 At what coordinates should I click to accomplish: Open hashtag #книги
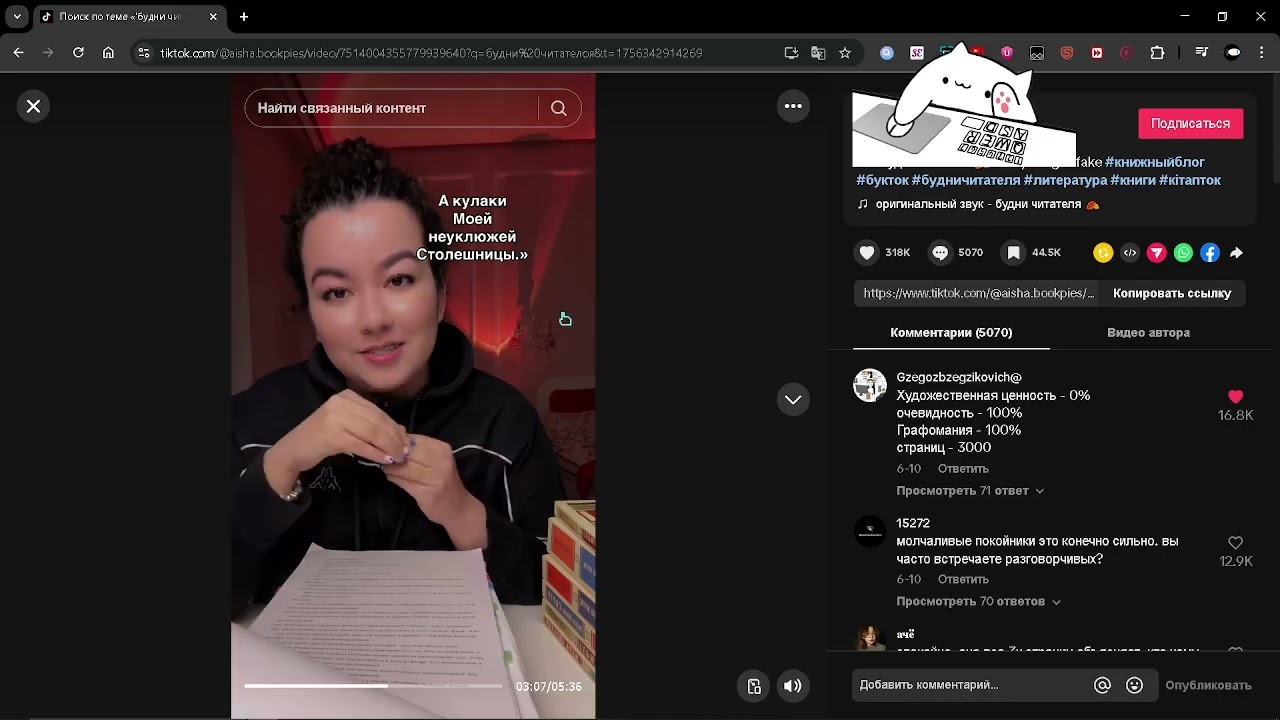pos(1133,180)
